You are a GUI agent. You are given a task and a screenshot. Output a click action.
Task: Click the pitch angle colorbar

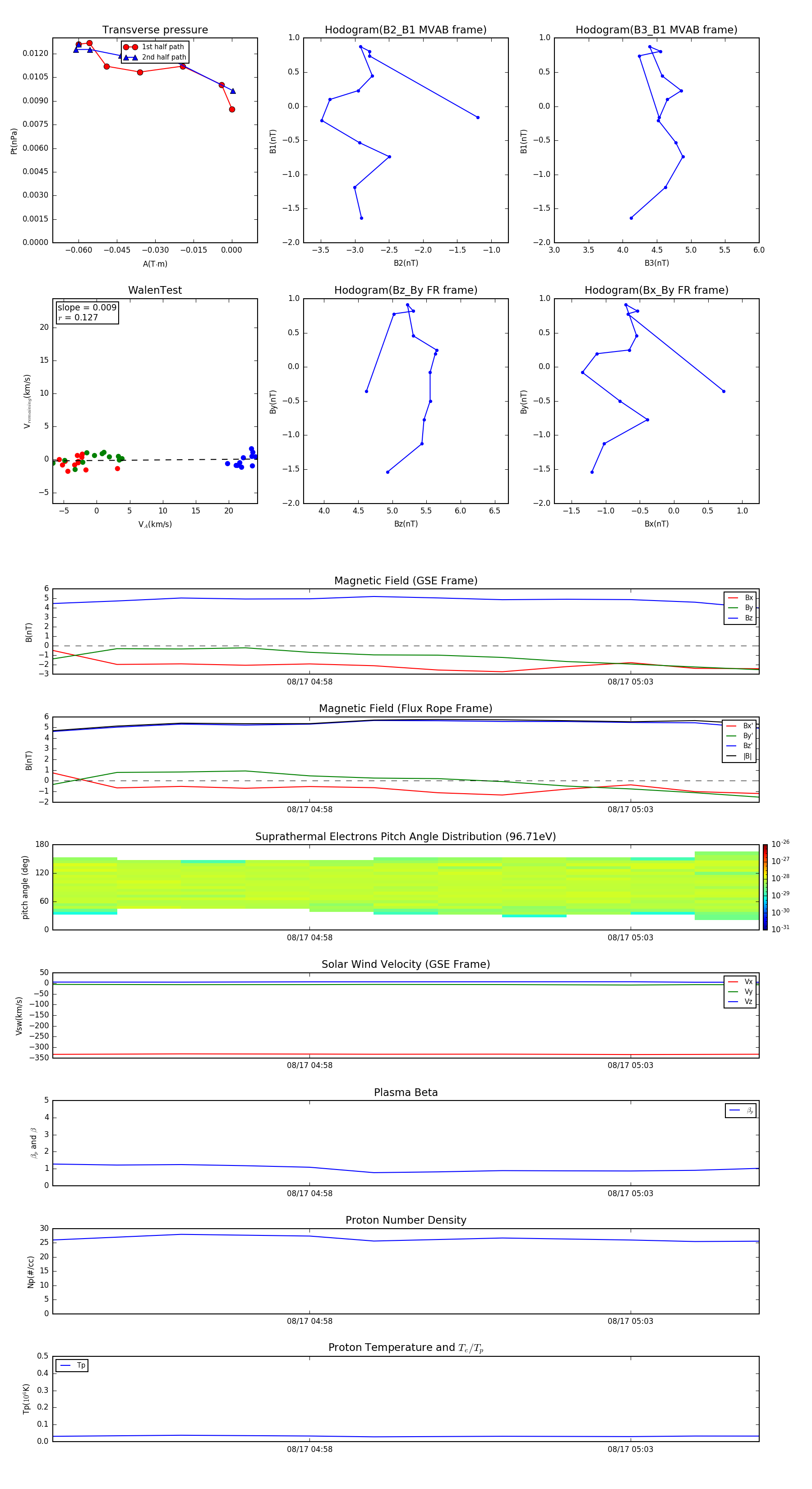765,887
